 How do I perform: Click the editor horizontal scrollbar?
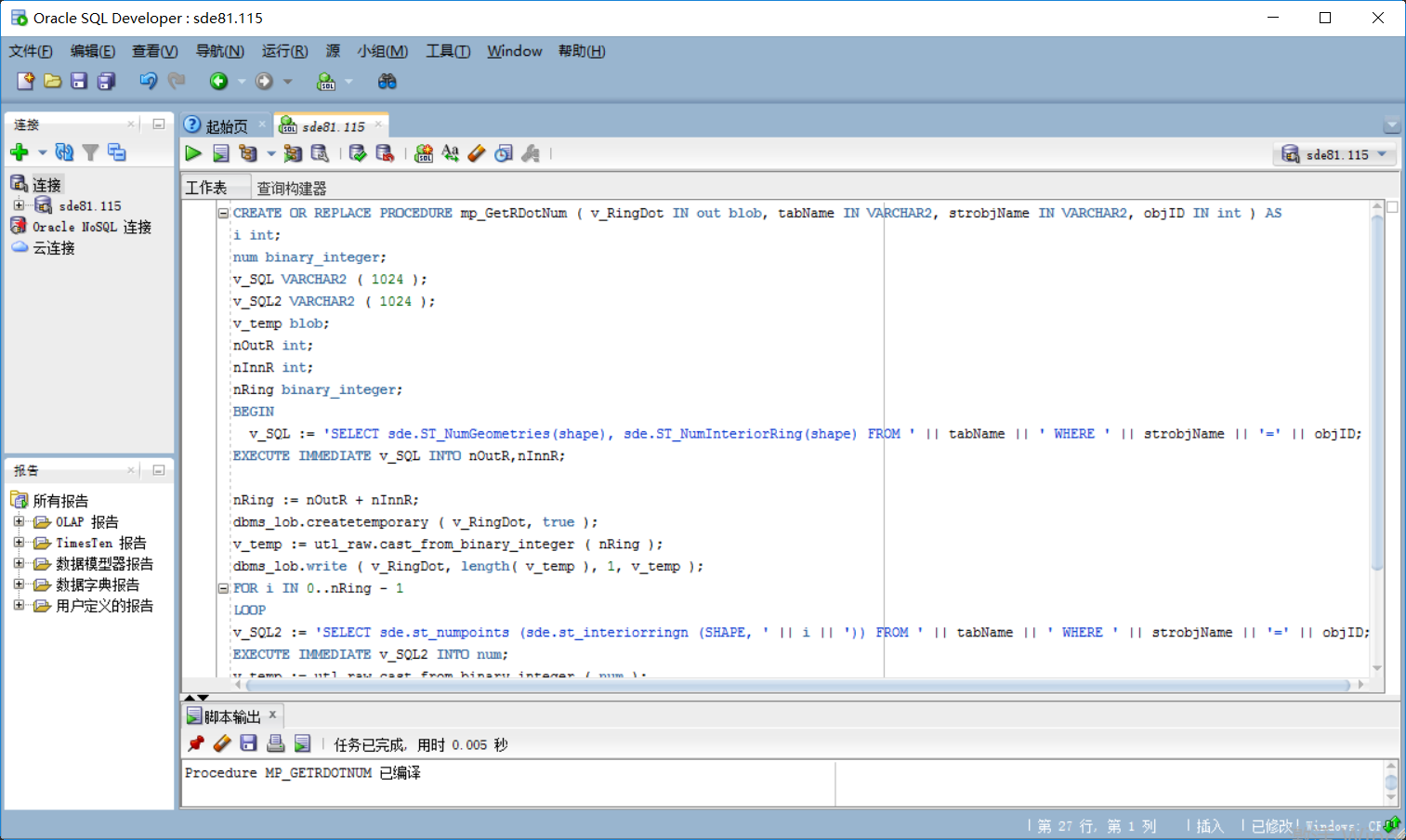tap(797, 685)
